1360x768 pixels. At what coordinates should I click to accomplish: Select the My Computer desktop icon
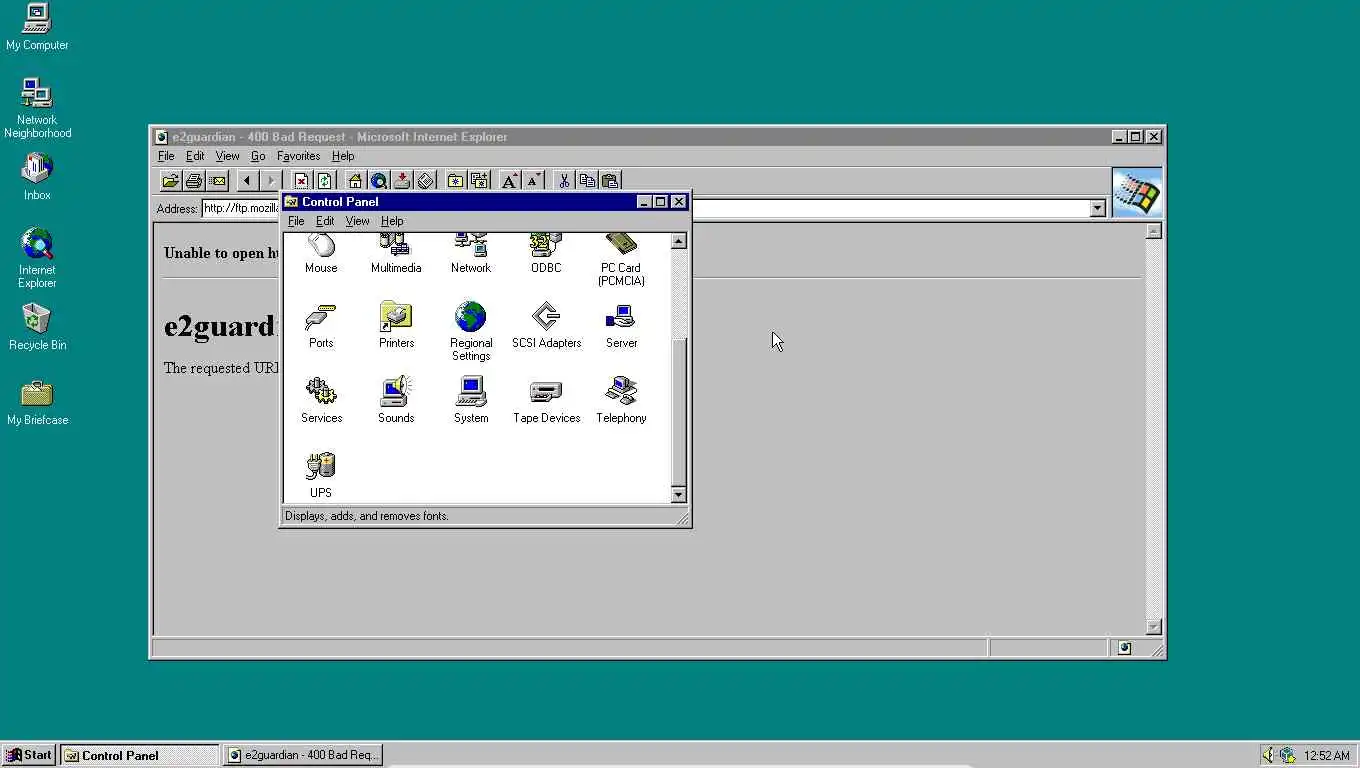[37, 26]
